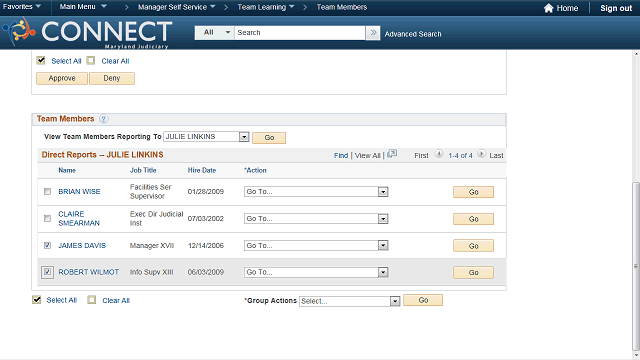This screenshot has height=360, width=640.
Task: Click the search submit double-arrow icon
Action: [x=373, y=33]
